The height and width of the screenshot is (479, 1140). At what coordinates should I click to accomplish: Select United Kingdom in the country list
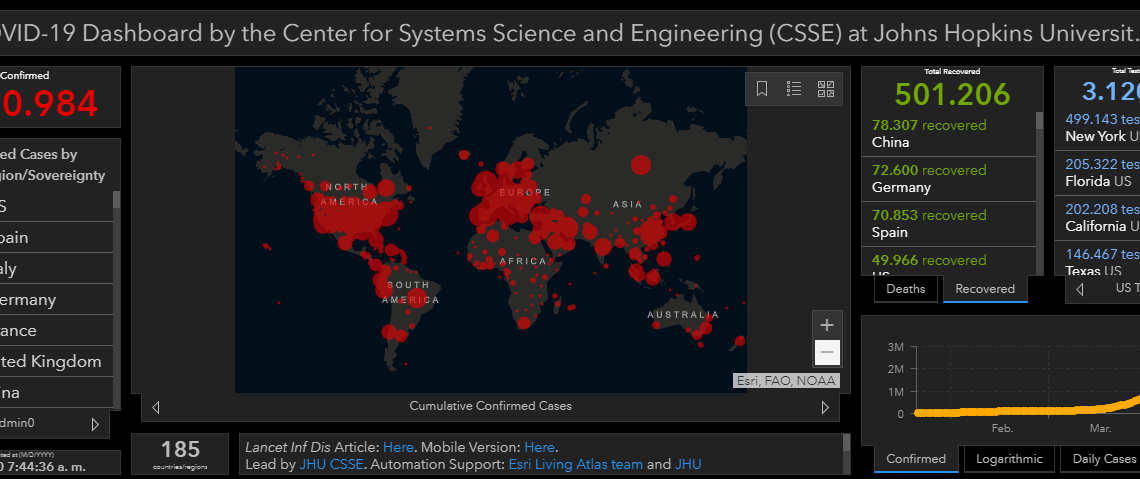57,361
